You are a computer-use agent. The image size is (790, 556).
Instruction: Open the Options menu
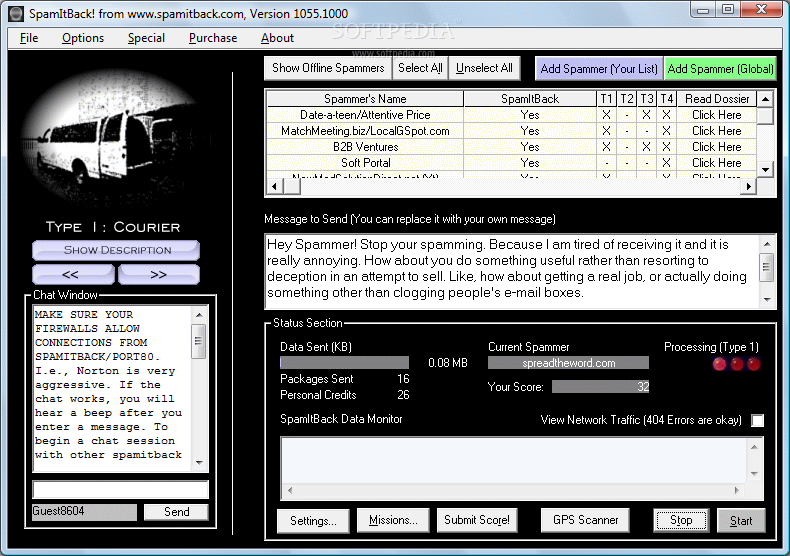pyautogui.click(x=83, y=38)
